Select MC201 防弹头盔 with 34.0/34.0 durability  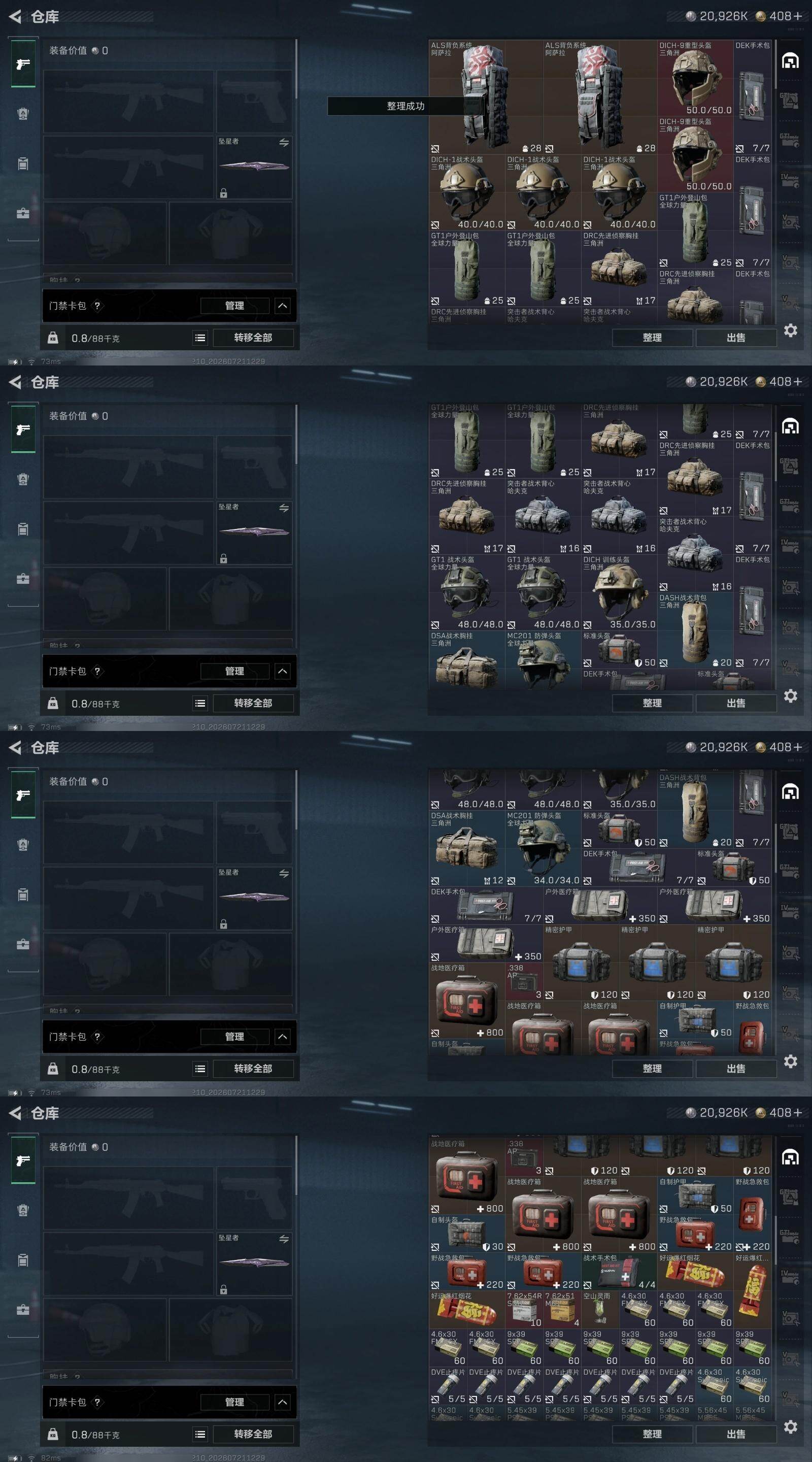point(543,848)
